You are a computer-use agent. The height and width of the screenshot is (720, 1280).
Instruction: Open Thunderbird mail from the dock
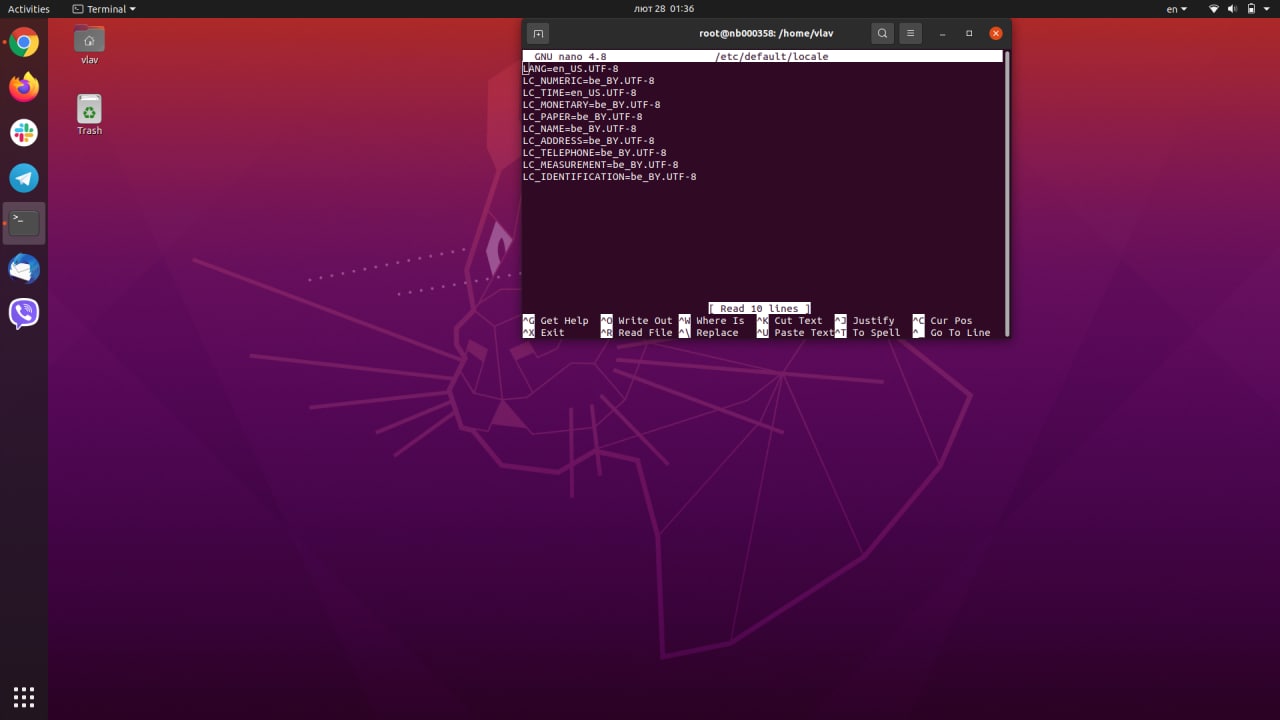pyautogui.click(x=24, y=268)
